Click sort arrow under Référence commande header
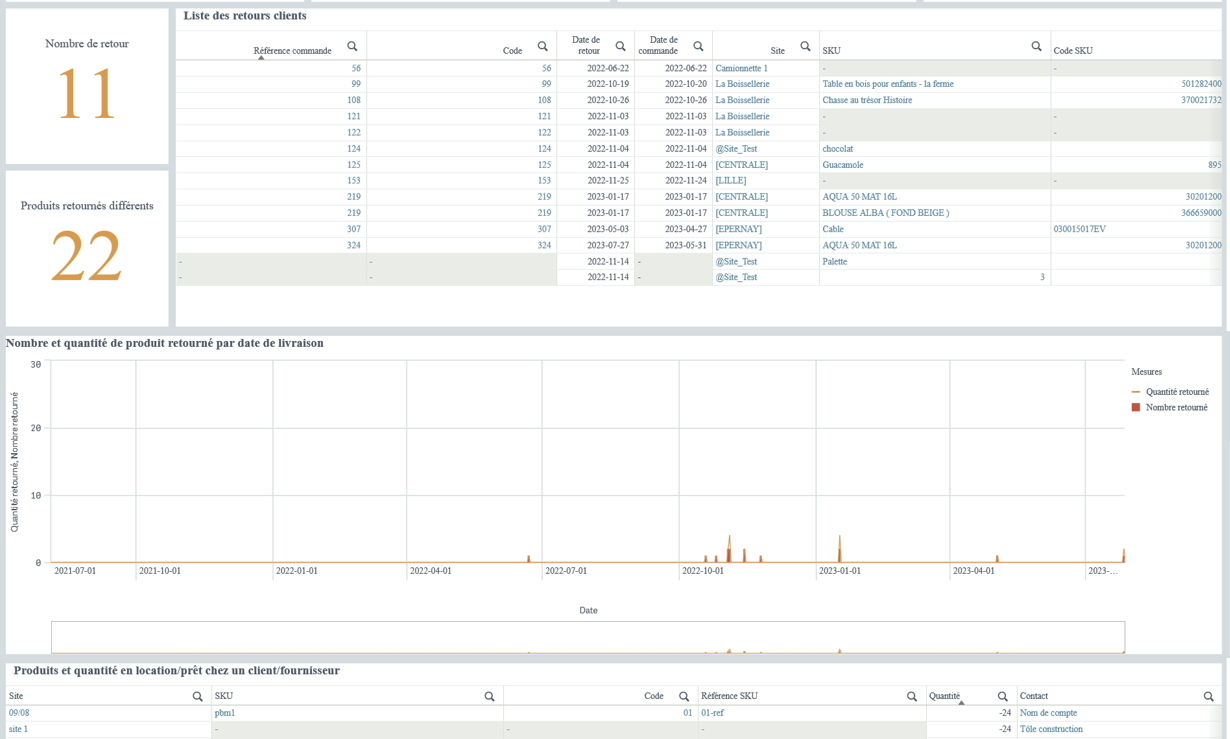 tap(261, 58)
